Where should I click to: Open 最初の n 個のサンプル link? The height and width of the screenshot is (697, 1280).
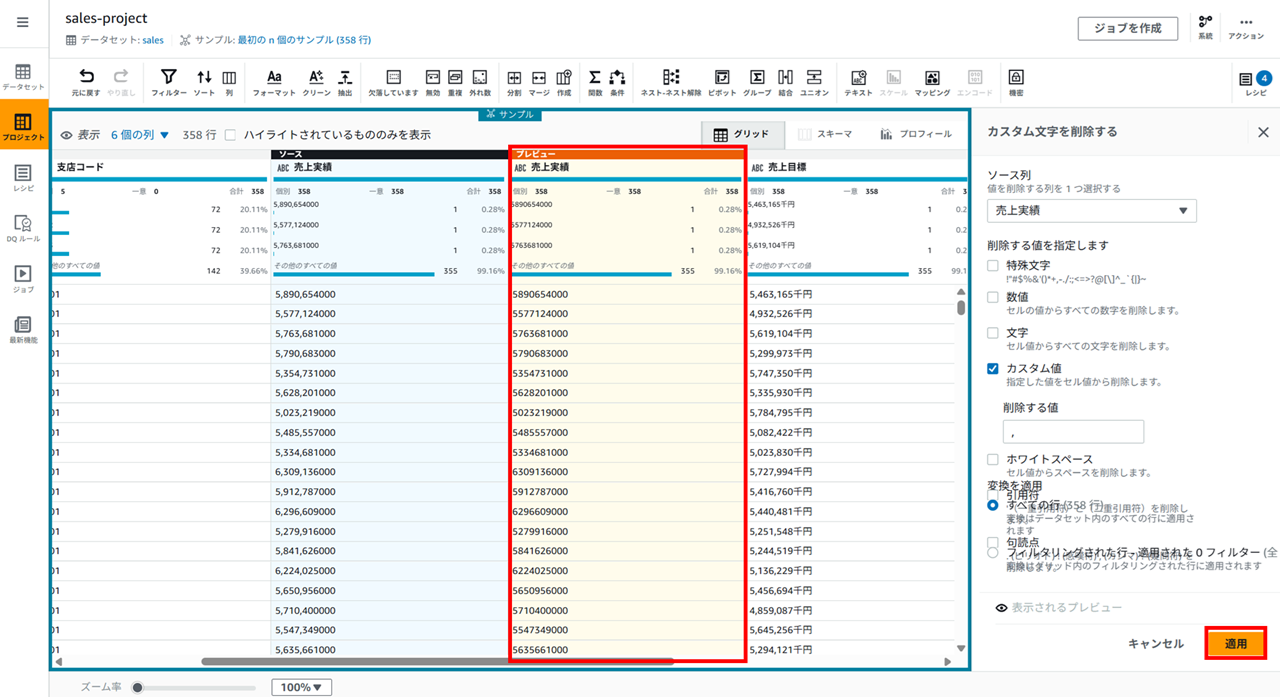304,40
